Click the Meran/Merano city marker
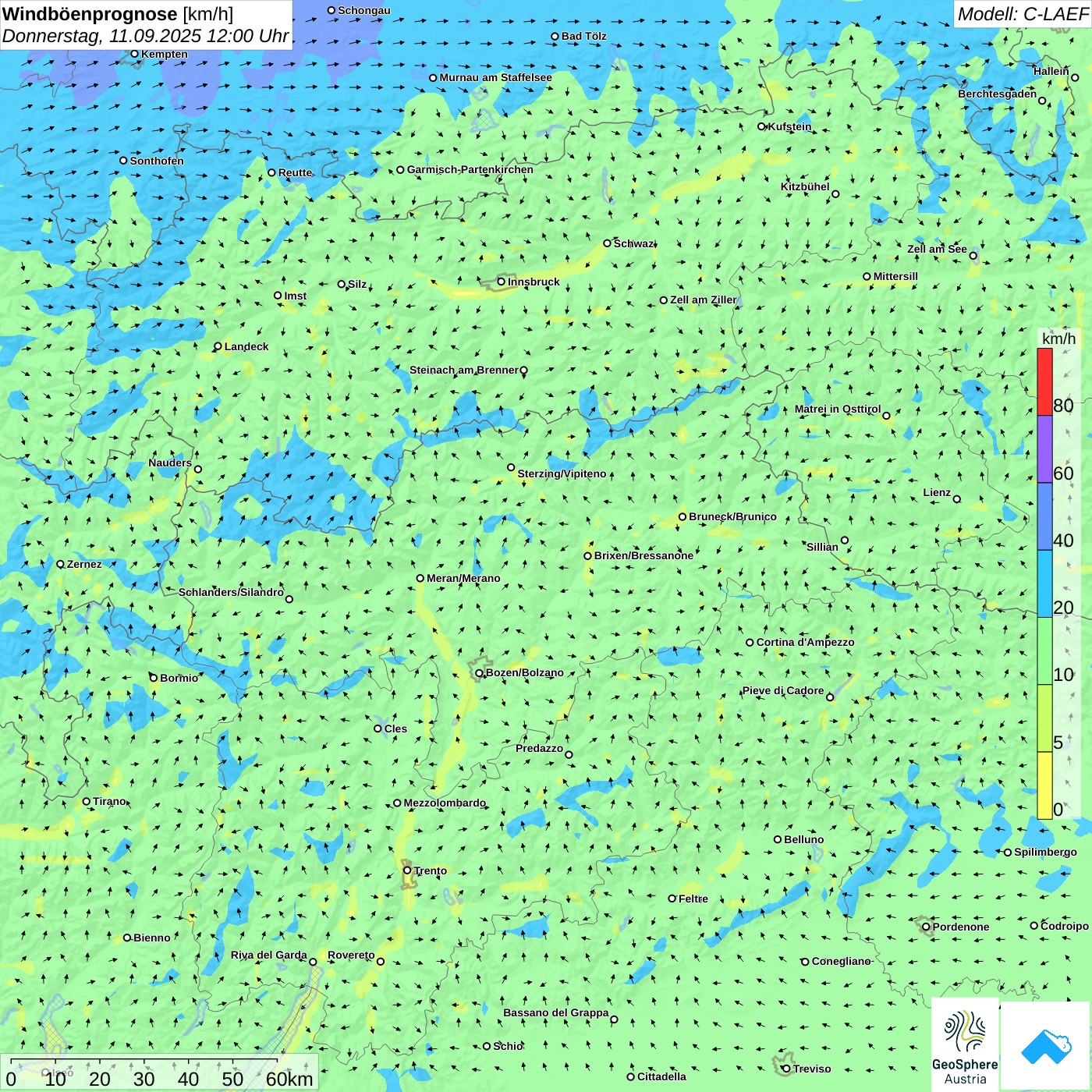The width and height of the screenshot is (1092, 1092). pos(420,578)
